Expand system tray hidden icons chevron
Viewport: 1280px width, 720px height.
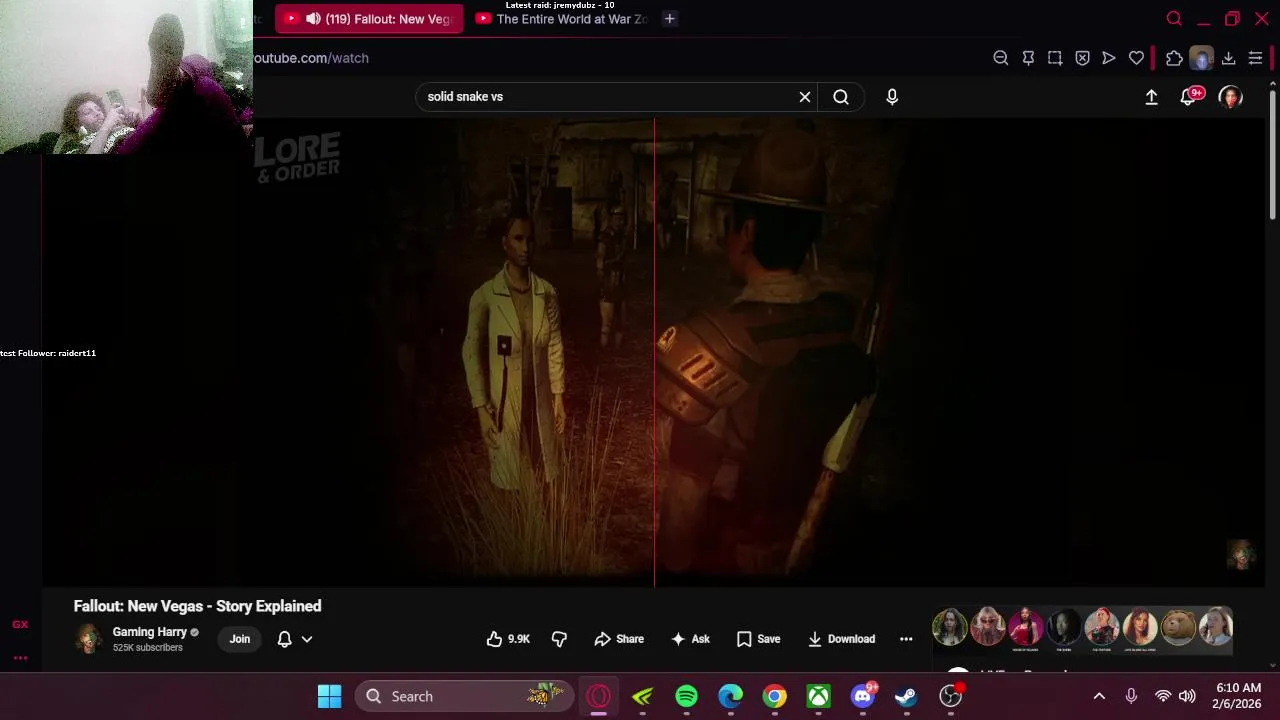tap(1099, 696)
